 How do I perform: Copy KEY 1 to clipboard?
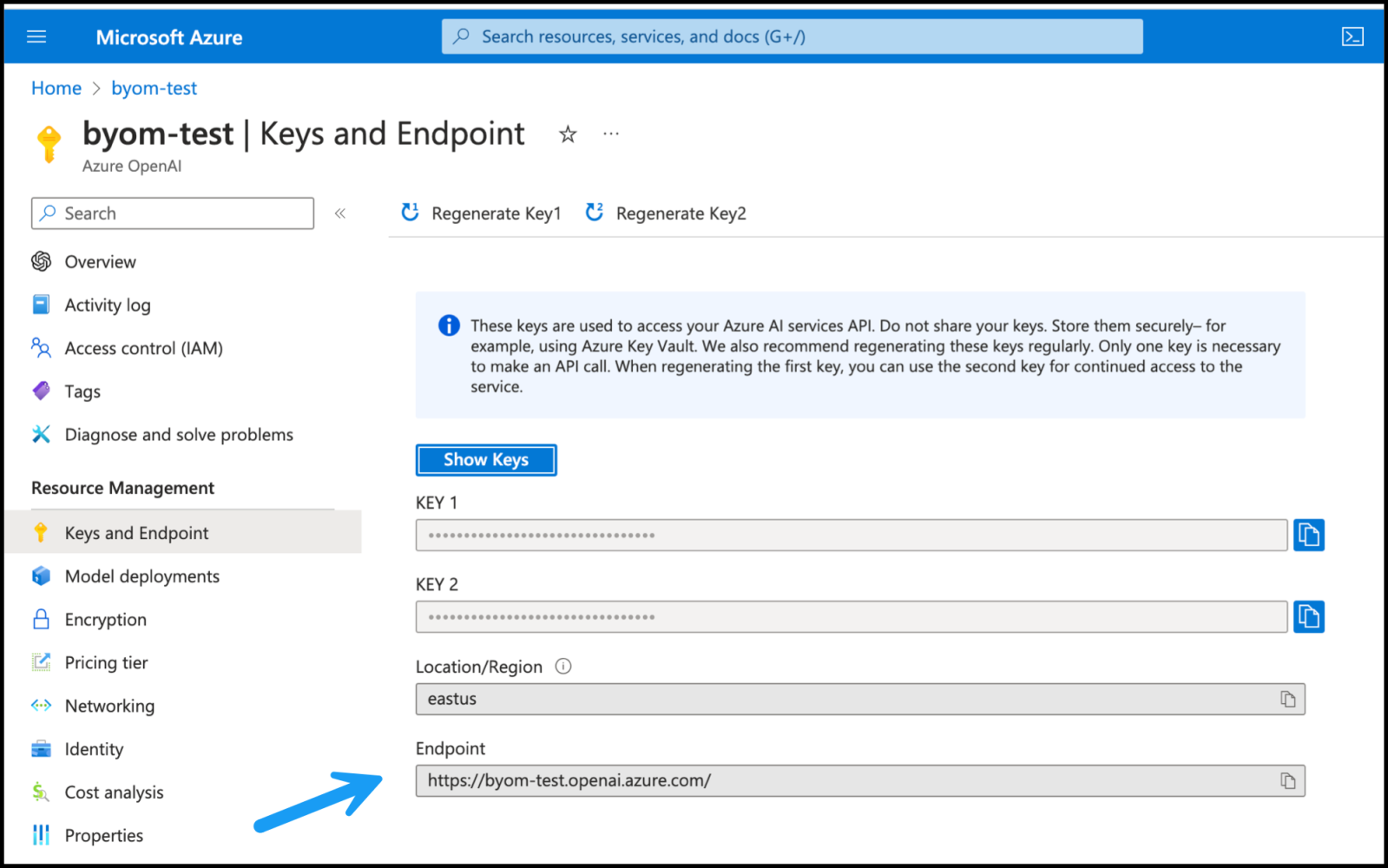(x=1308, y=535)
